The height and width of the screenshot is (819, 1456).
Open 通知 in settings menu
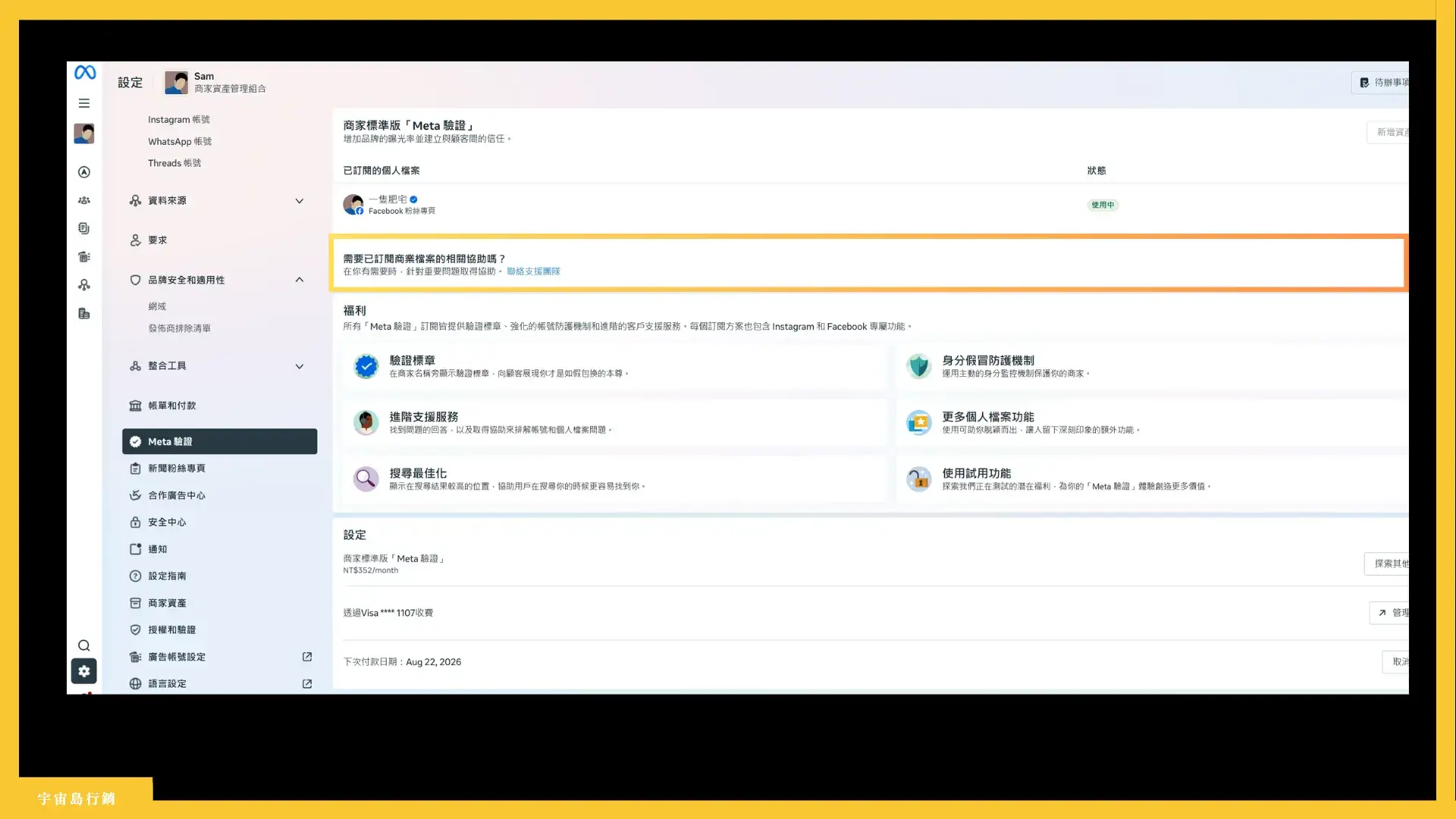[x=158, y=549]
